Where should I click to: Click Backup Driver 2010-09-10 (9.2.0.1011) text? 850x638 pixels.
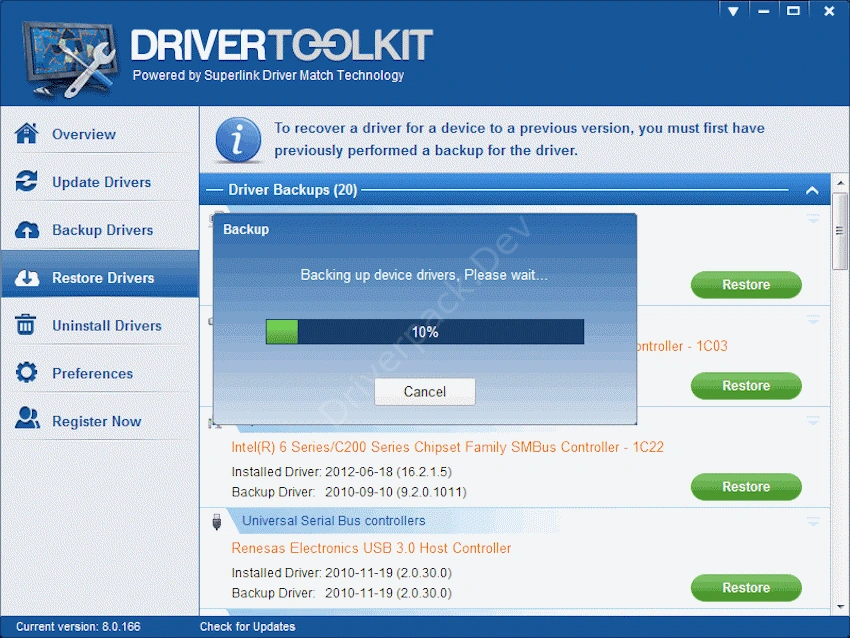coord(349,492)
